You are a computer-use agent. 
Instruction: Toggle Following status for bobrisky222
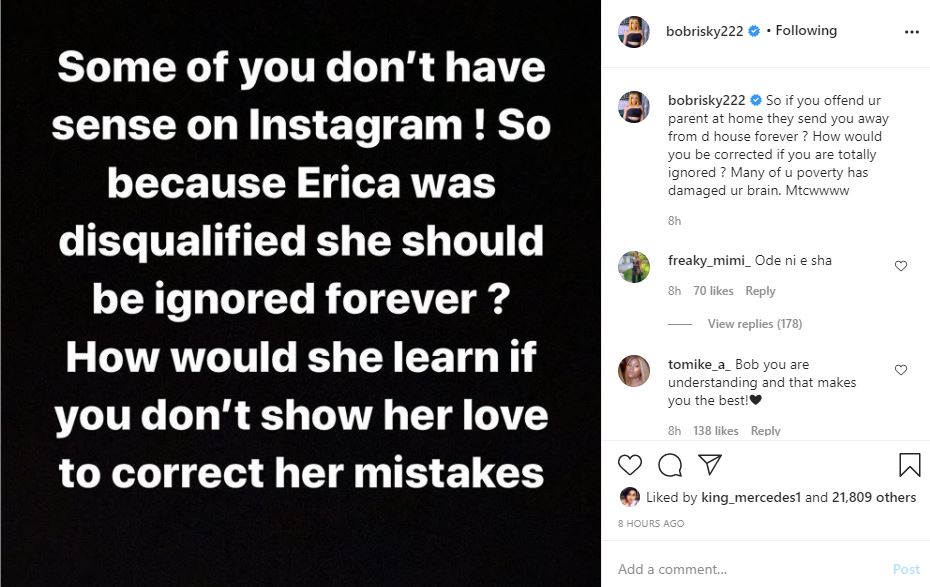[x=806, y=31]
